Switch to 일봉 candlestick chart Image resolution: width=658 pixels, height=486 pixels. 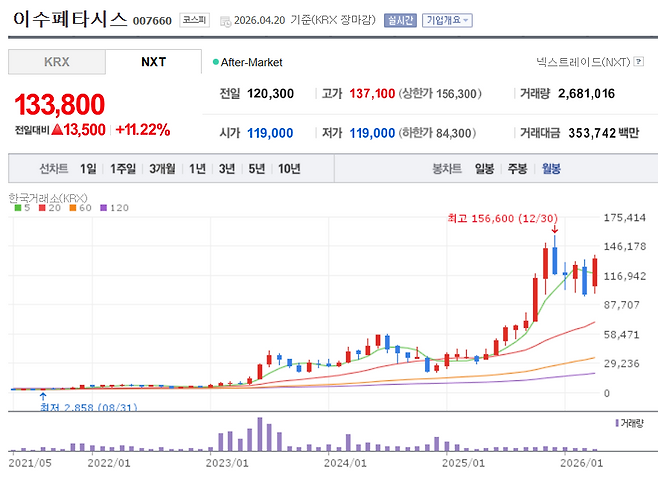484,168
